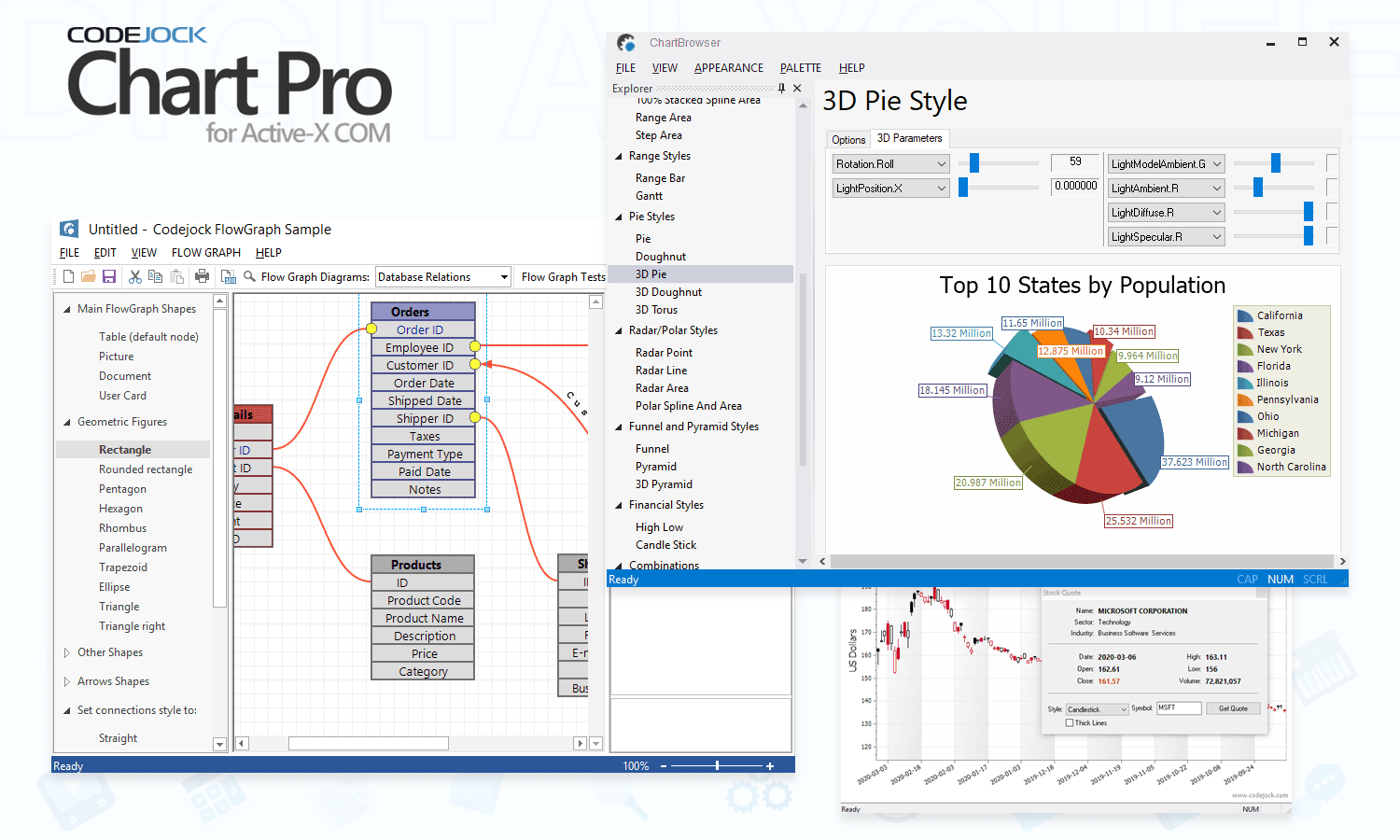Toggle the checkbox next to LightSpecular.R slider
Image resolution: width=1400 pixels, height=840 pixels.
coord(1332,236)
